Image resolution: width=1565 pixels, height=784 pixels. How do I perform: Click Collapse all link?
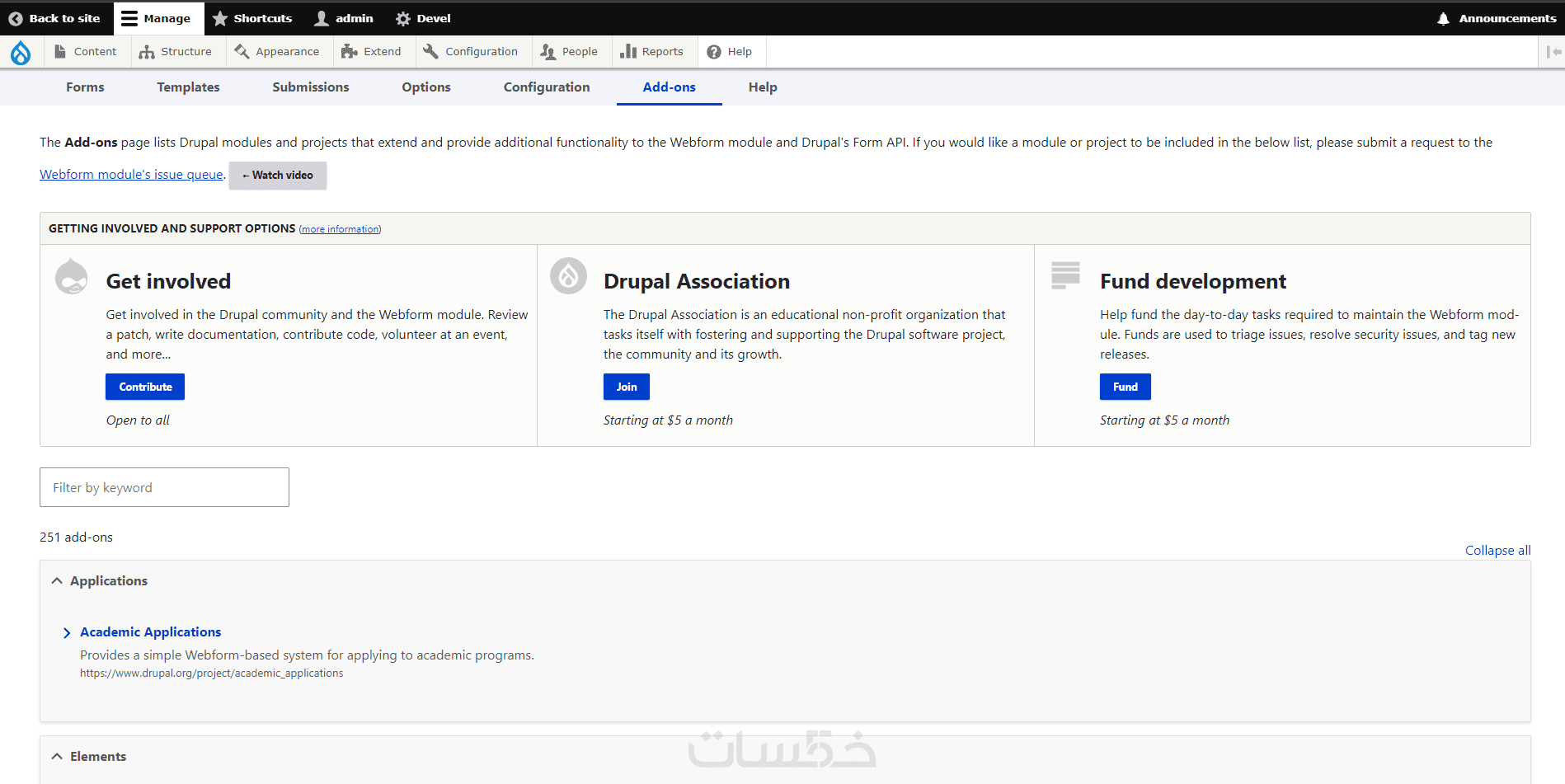click(x=1497, y=550)
